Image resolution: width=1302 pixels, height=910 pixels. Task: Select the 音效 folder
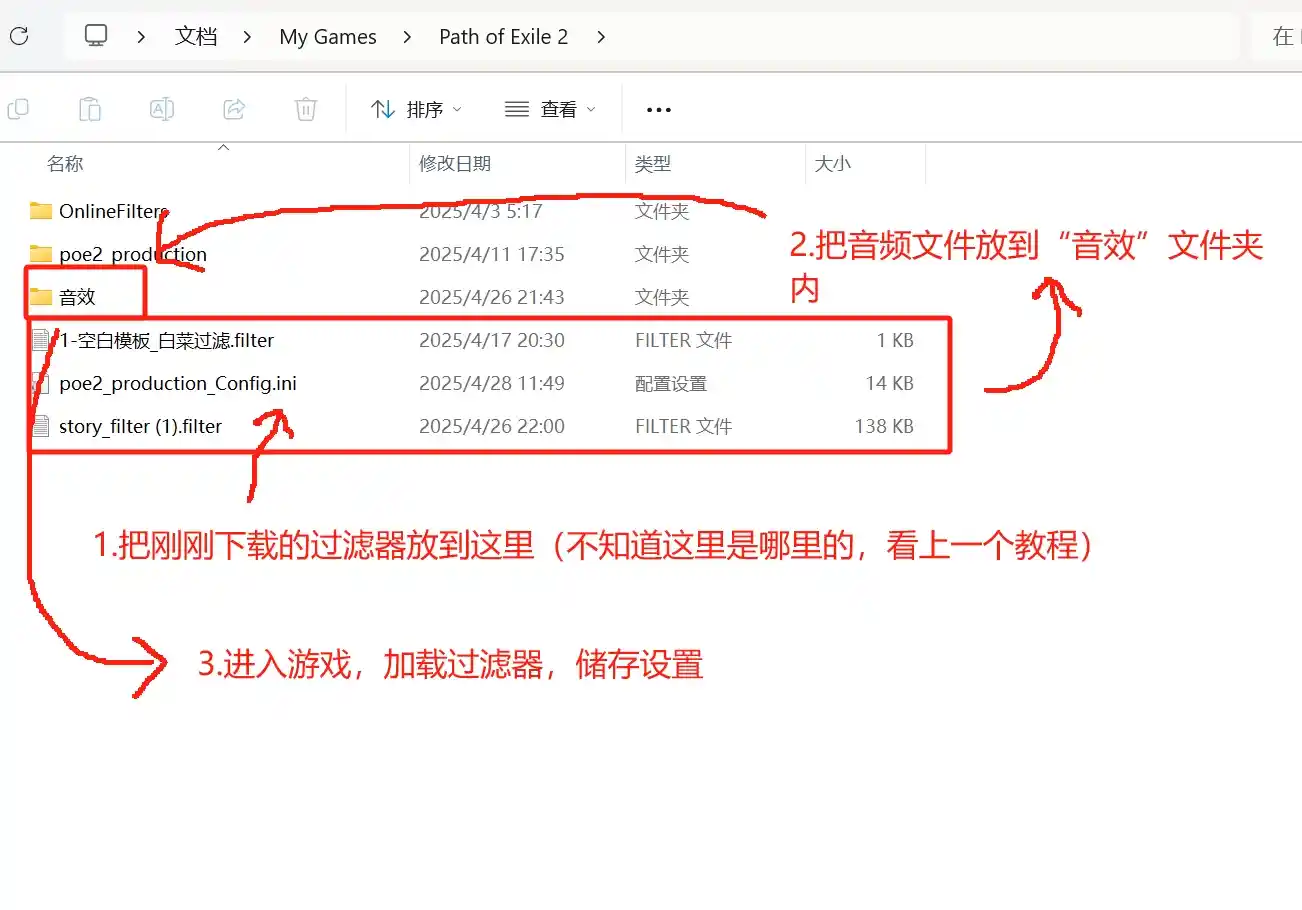click(x=77, y=297)
